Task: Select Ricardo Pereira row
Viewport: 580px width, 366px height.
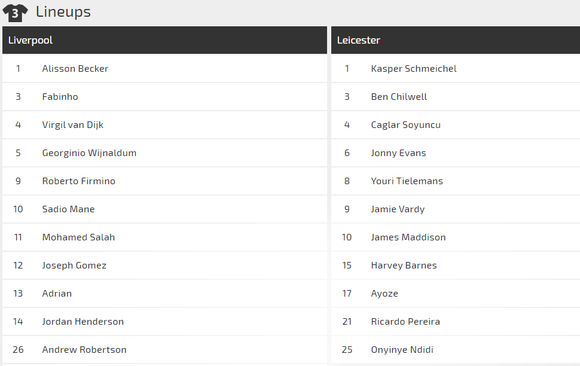Action: coord(455,322)
